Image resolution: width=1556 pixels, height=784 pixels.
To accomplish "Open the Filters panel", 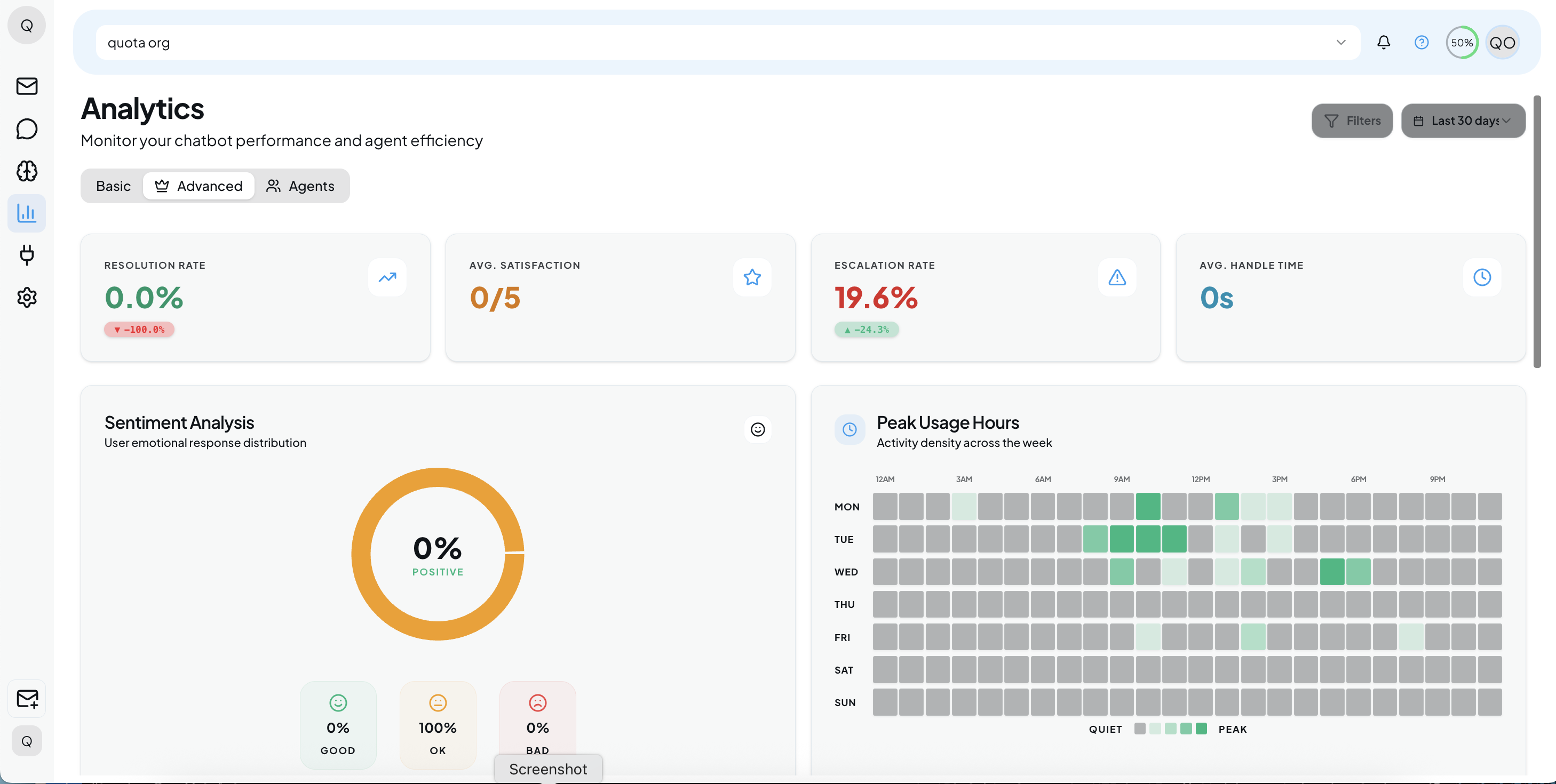I will click(x=1353, y=121).
